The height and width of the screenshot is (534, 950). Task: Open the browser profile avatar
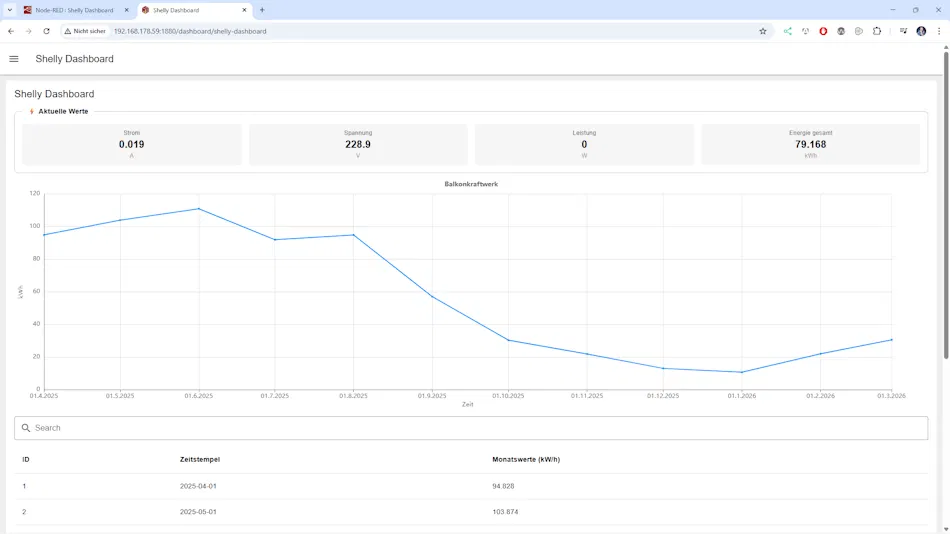click(921, 31)
